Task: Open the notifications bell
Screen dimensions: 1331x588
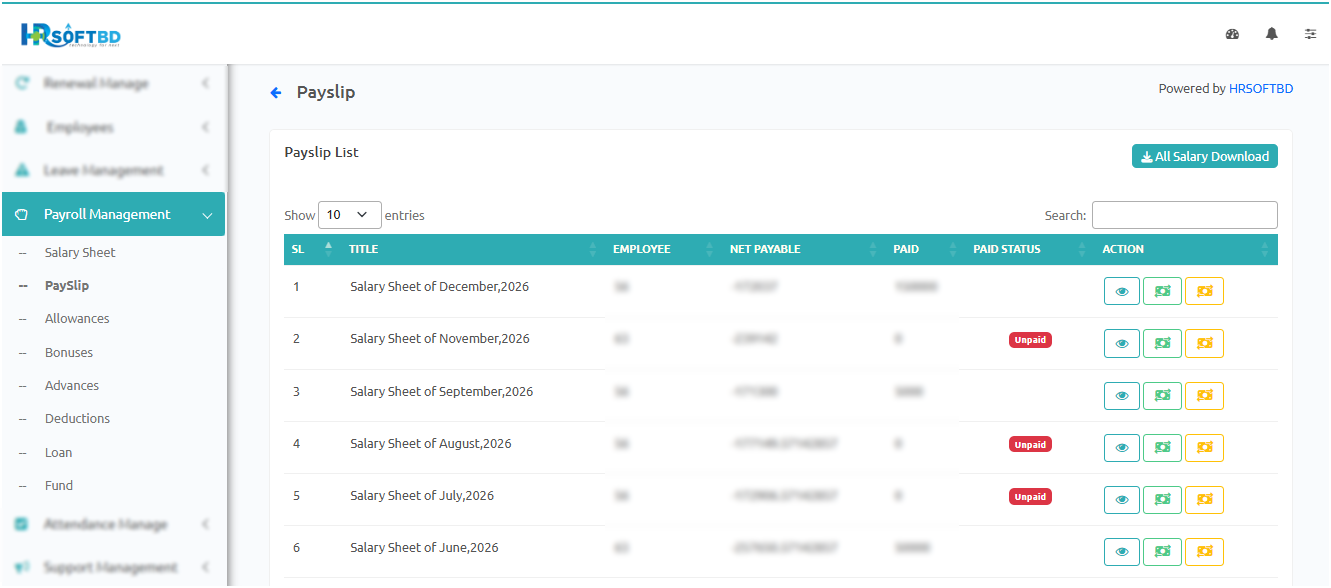Action: (x=1271, y=34)
